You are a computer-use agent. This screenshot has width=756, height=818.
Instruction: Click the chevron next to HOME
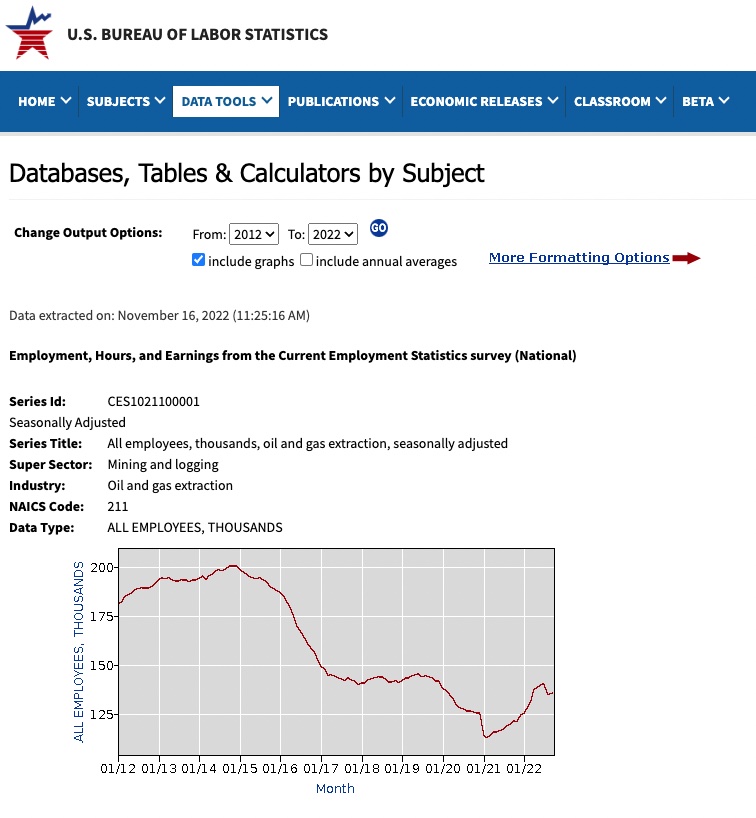tap(66, 101)
